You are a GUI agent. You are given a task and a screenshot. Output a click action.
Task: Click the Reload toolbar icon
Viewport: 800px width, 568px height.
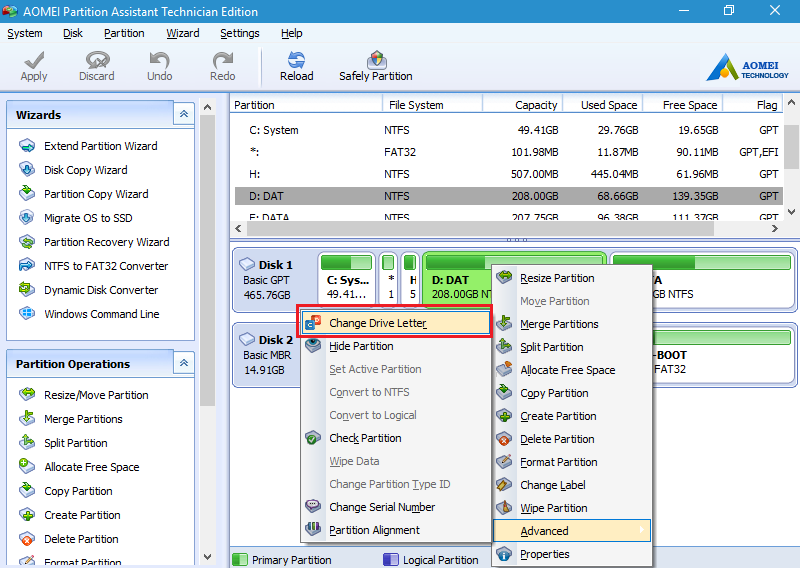click(296, 60)
